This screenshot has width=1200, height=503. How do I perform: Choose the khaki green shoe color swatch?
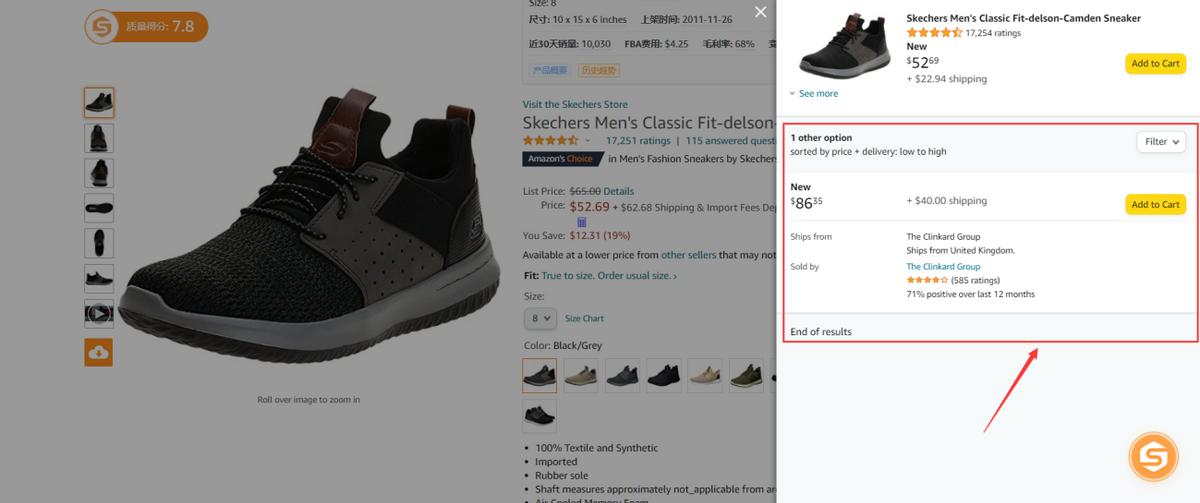click(745, 375)
